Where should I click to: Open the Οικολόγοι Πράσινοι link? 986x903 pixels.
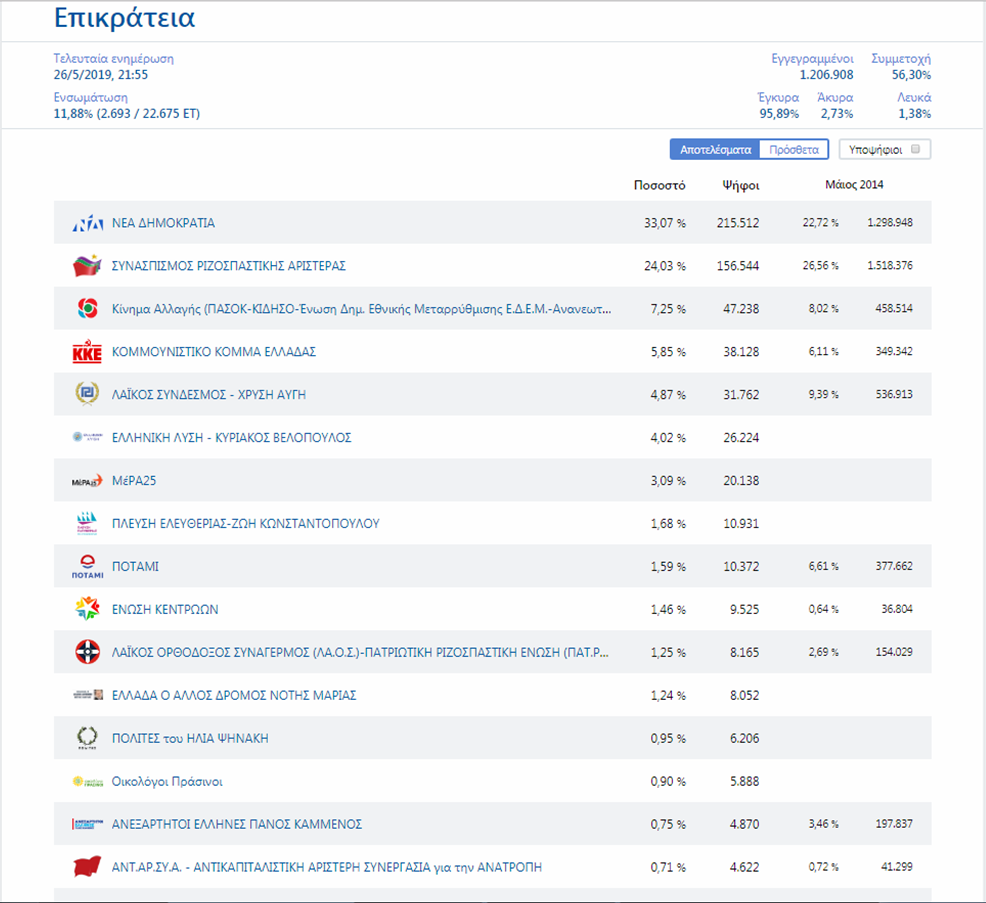click(167, 782)
